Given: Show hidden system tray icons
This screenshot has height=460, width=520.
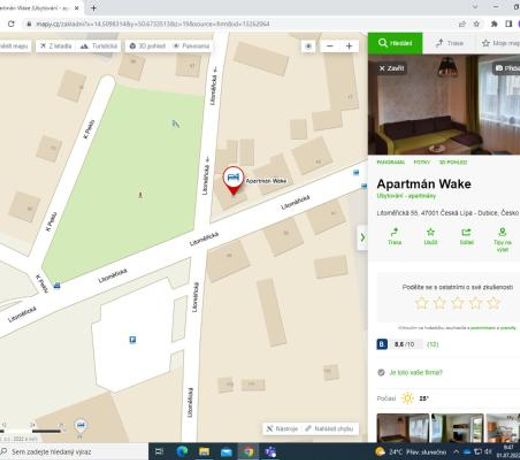Looking at the screenshot, I should (x=456, y=452).
